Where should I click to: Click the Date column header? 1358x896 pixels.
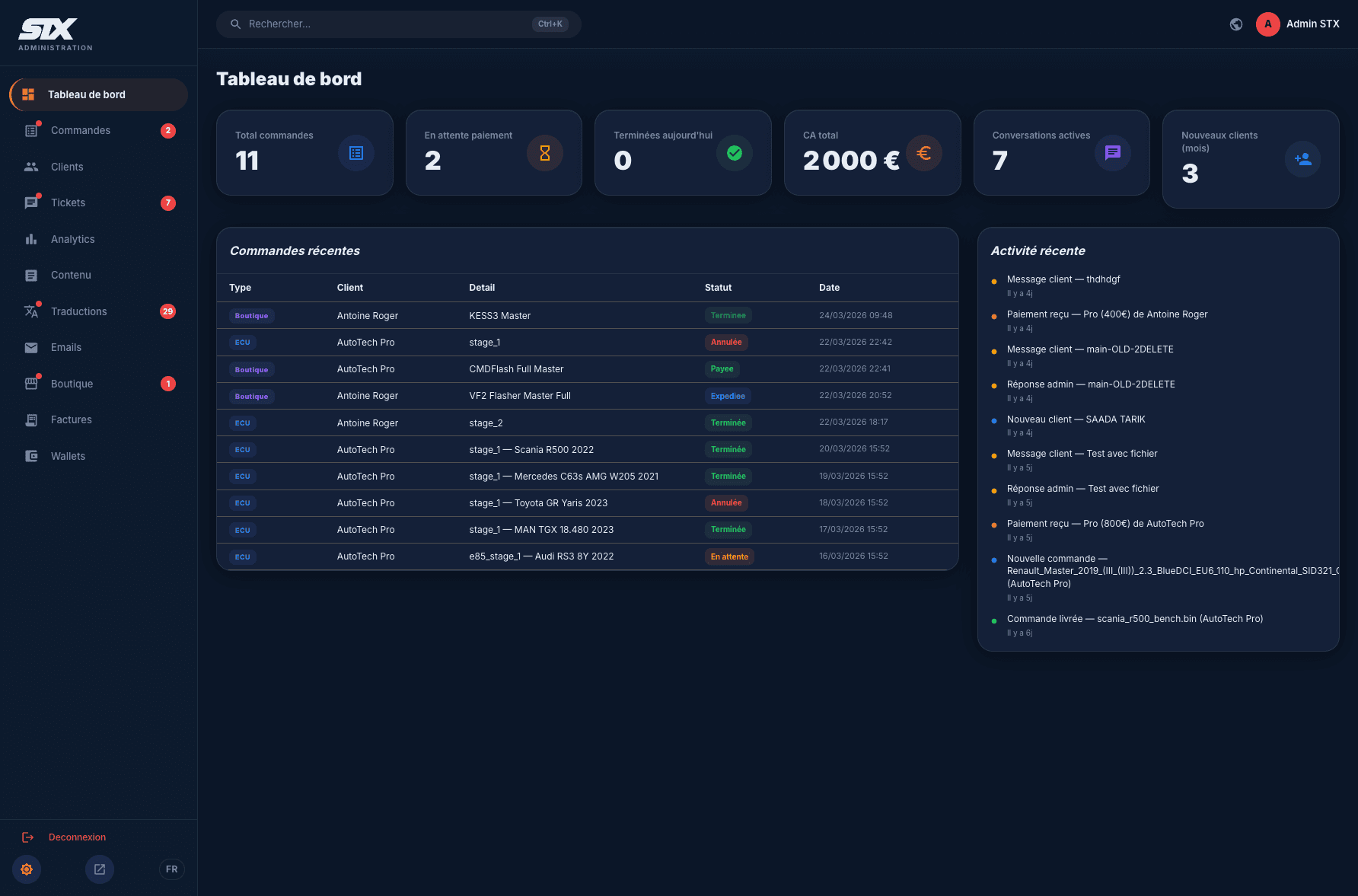(829, 288)
